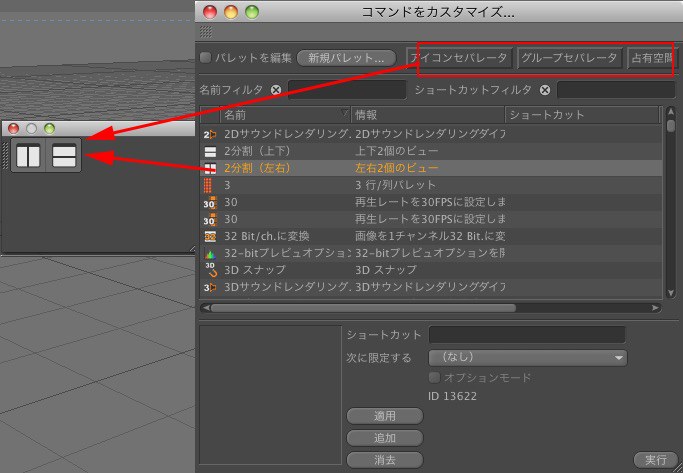Click the left-right split view icon in palette
The image size is (683, 473).
(28, 156)
